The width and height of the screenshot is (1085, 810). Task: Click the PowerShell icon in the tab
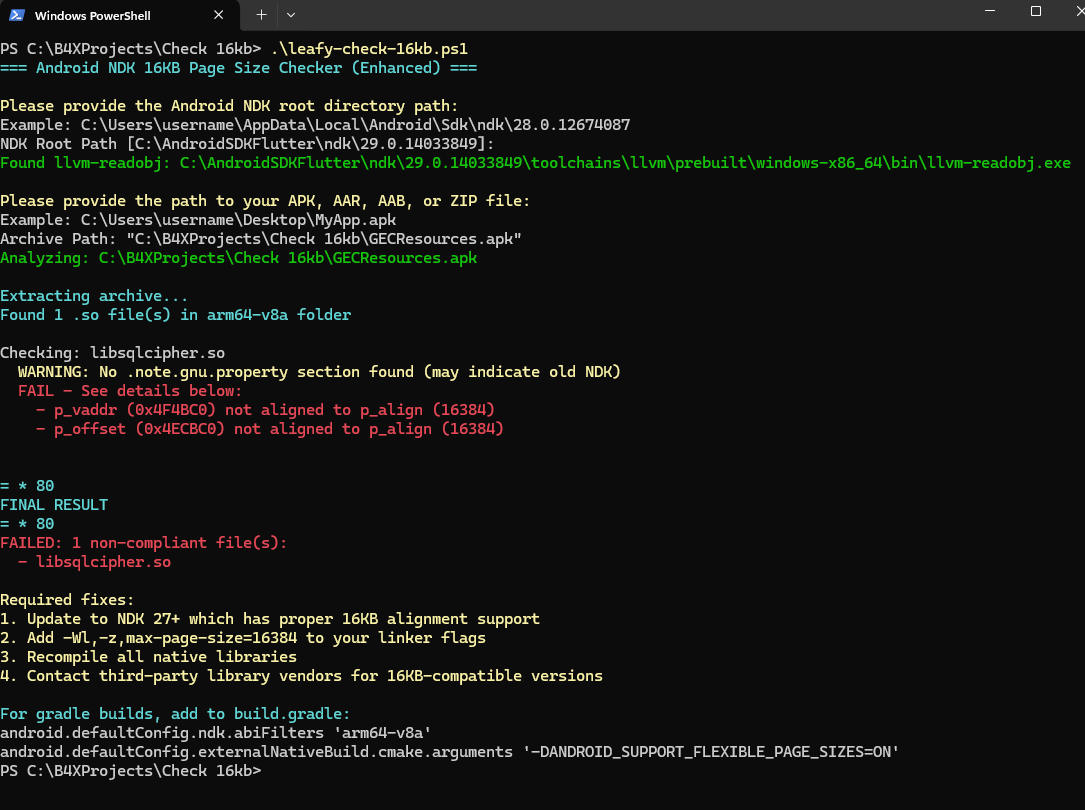[17, 15]
